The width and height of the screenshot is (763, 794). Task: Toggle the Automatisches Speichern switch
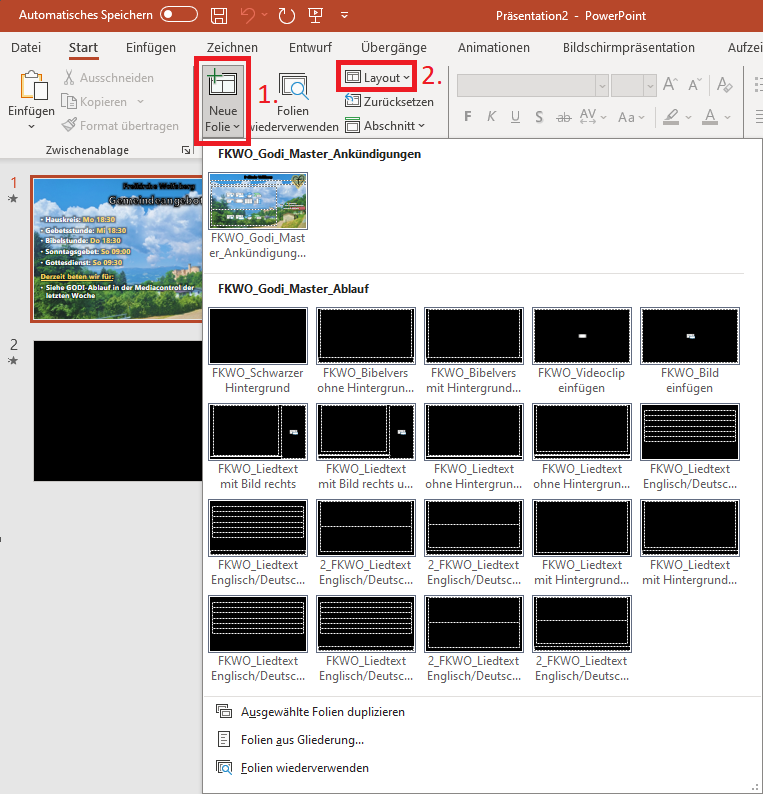pos(179,16)
